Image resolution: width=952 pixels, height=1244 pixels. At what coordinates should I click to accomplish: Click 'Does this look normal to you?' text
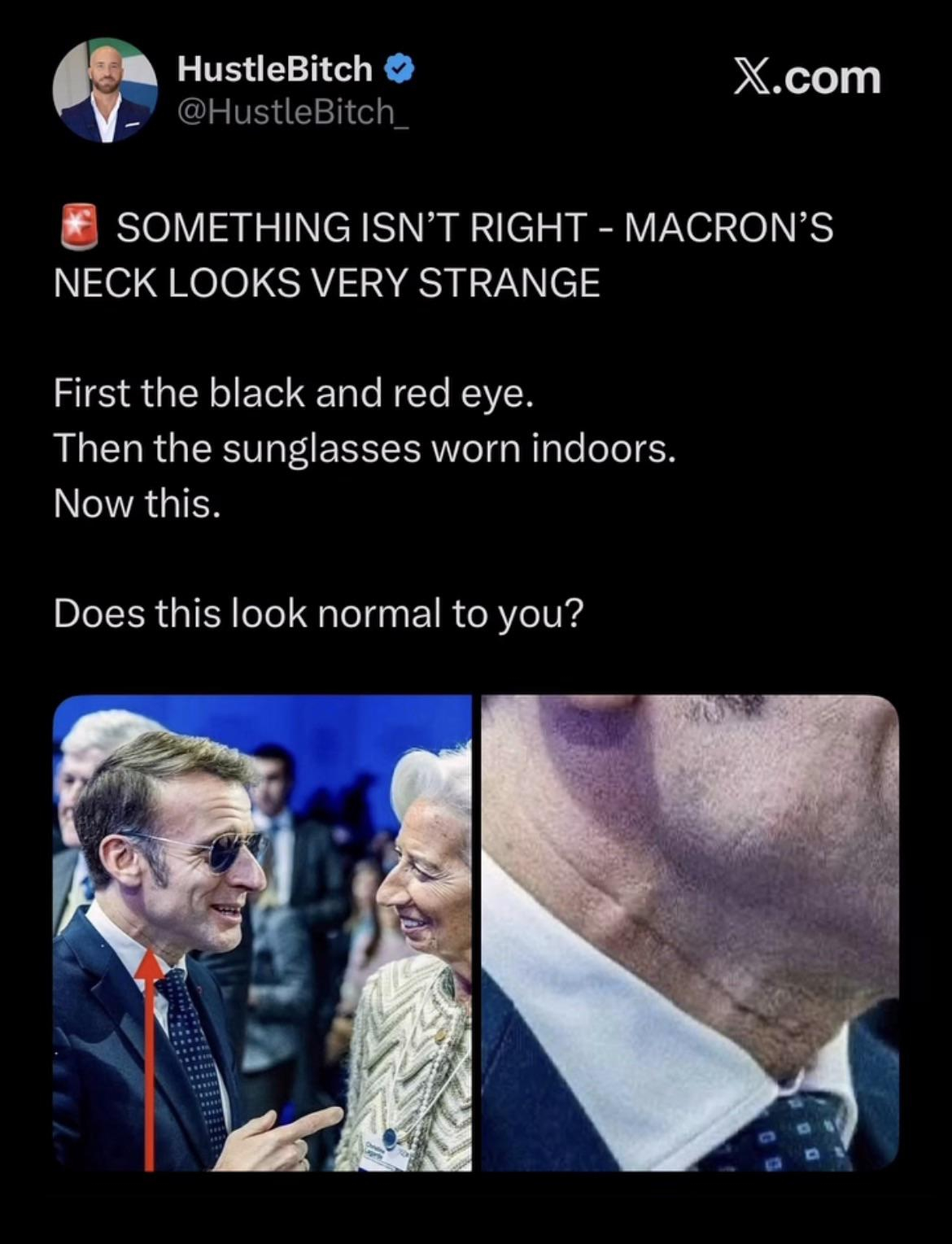[319, 613]
